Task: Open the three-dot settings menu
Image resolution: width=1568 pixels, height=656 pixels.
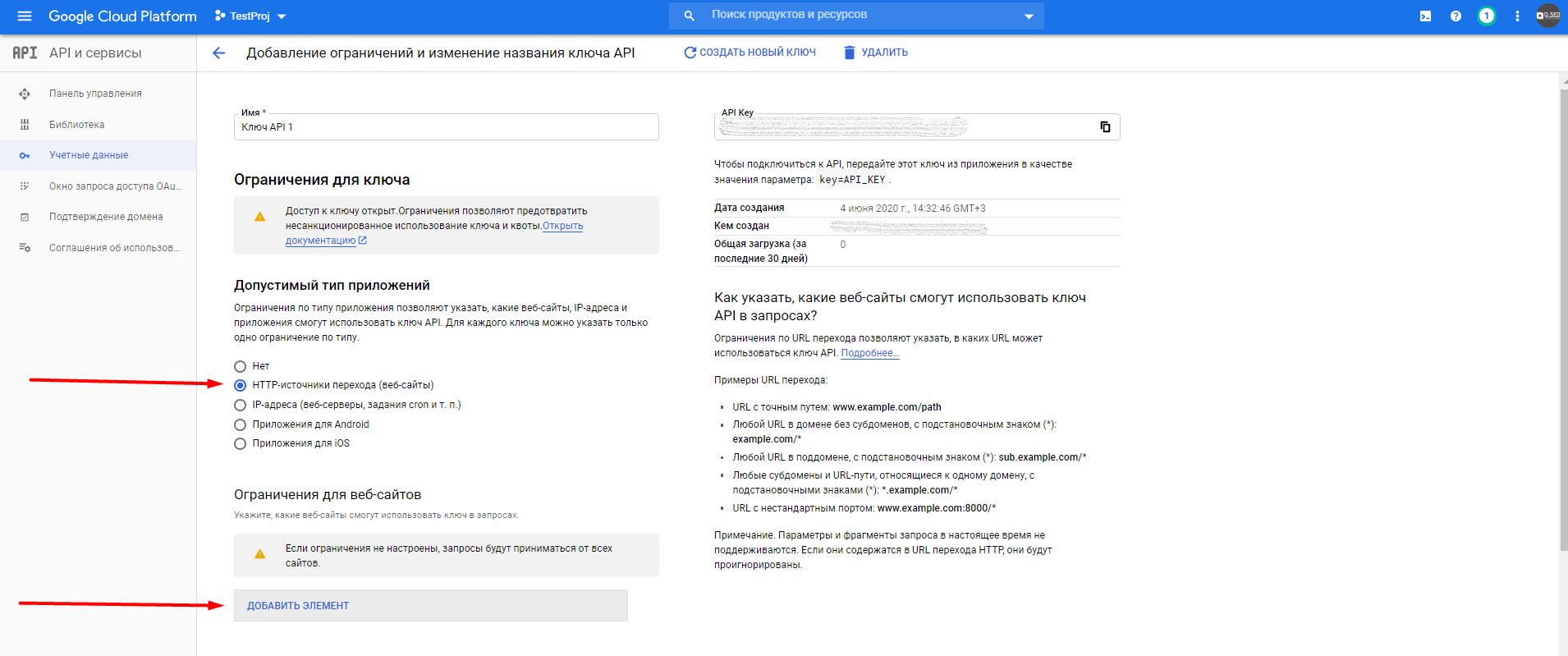Action: pos(1517,16)
